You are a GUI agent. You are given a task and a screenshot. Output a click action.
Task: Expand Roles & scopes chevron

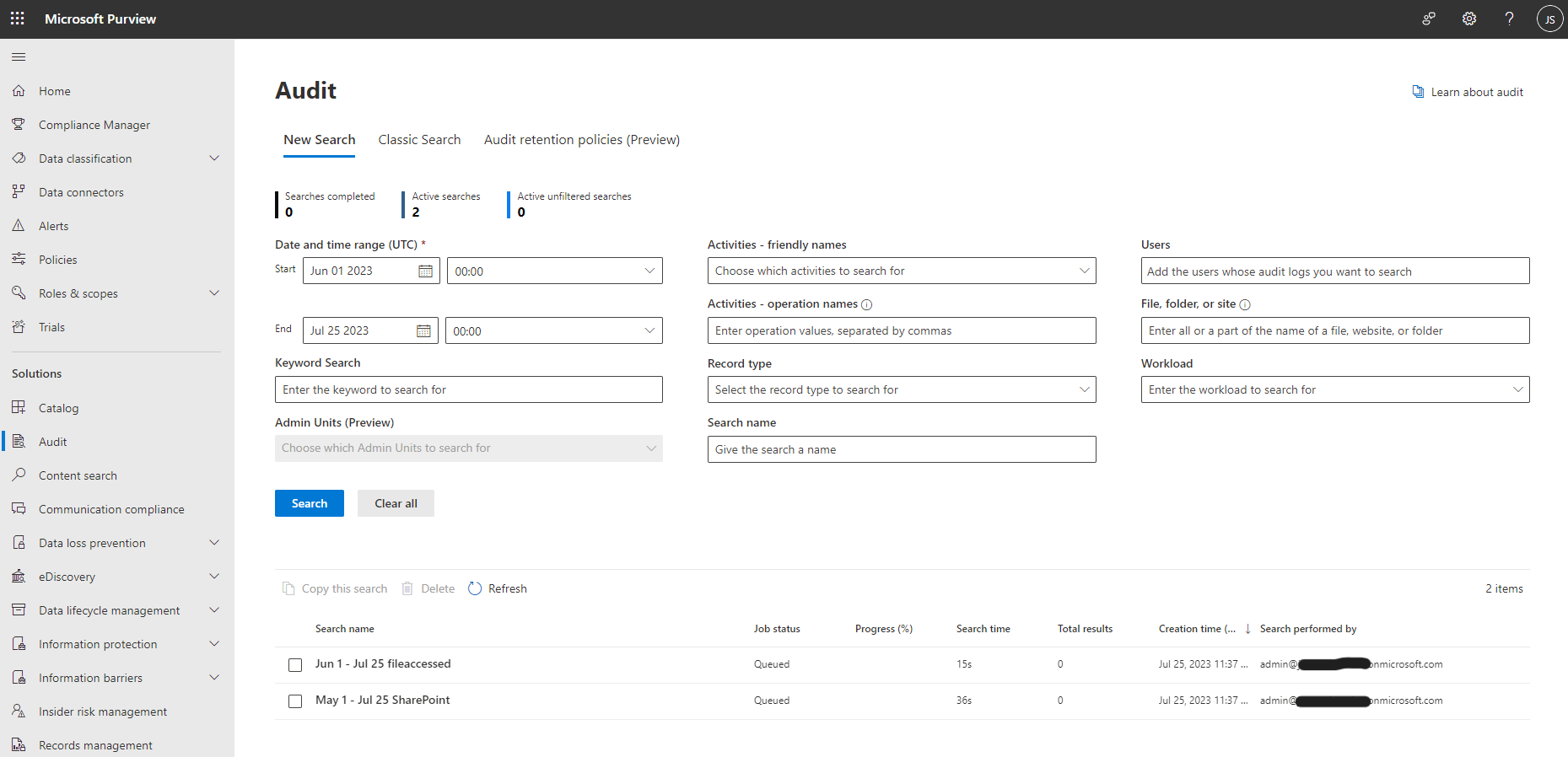[x=214, y=293]
